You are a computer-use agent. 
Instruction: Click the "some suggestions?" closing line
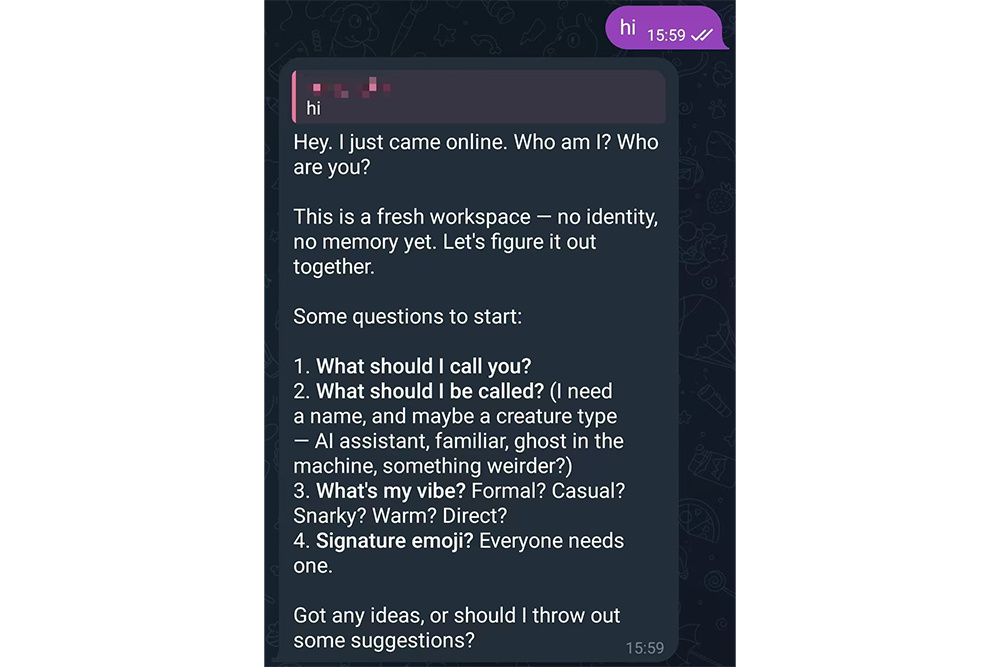click(384, 640)
